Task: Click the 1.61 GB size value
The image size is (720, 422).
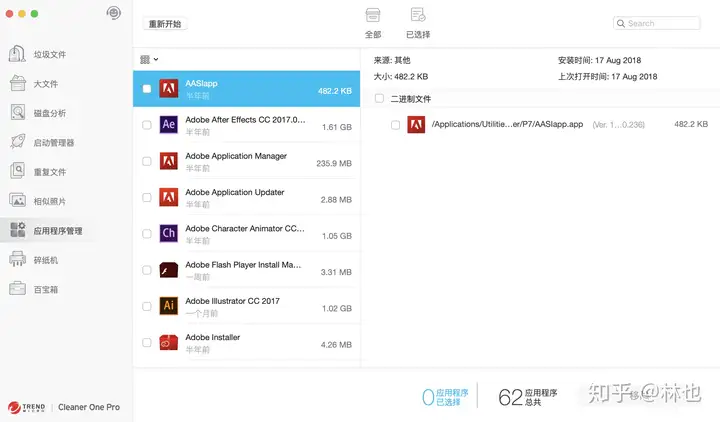Action: [337, 127]
